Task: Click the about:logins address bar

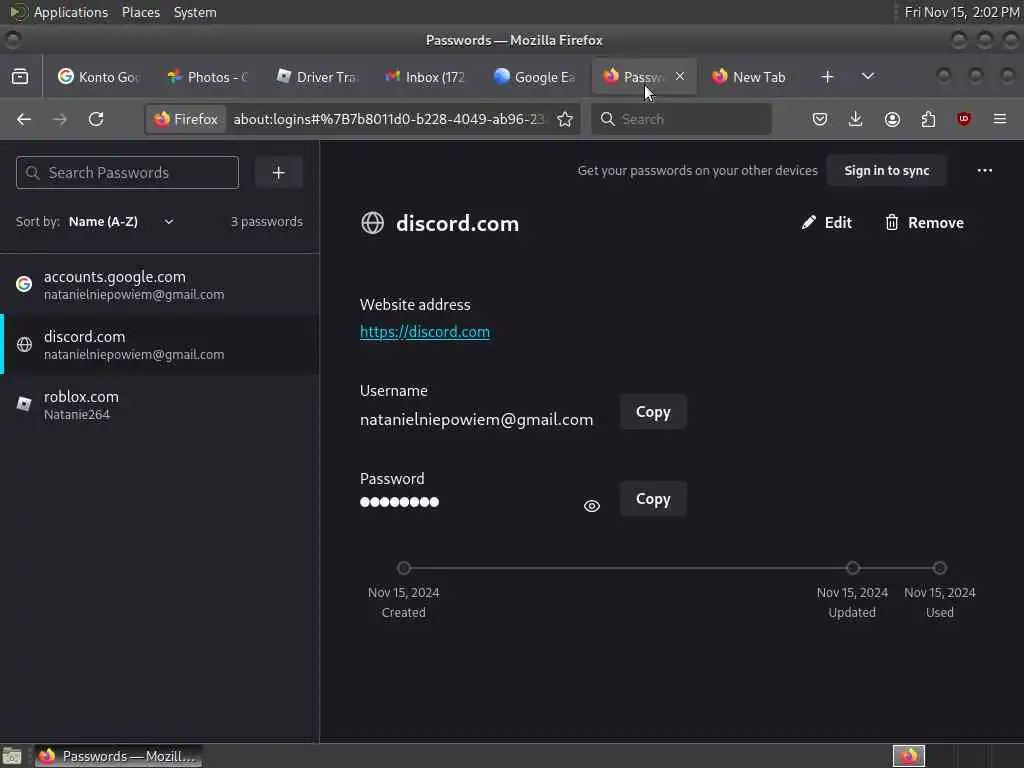Action: (x=389, y=119)
